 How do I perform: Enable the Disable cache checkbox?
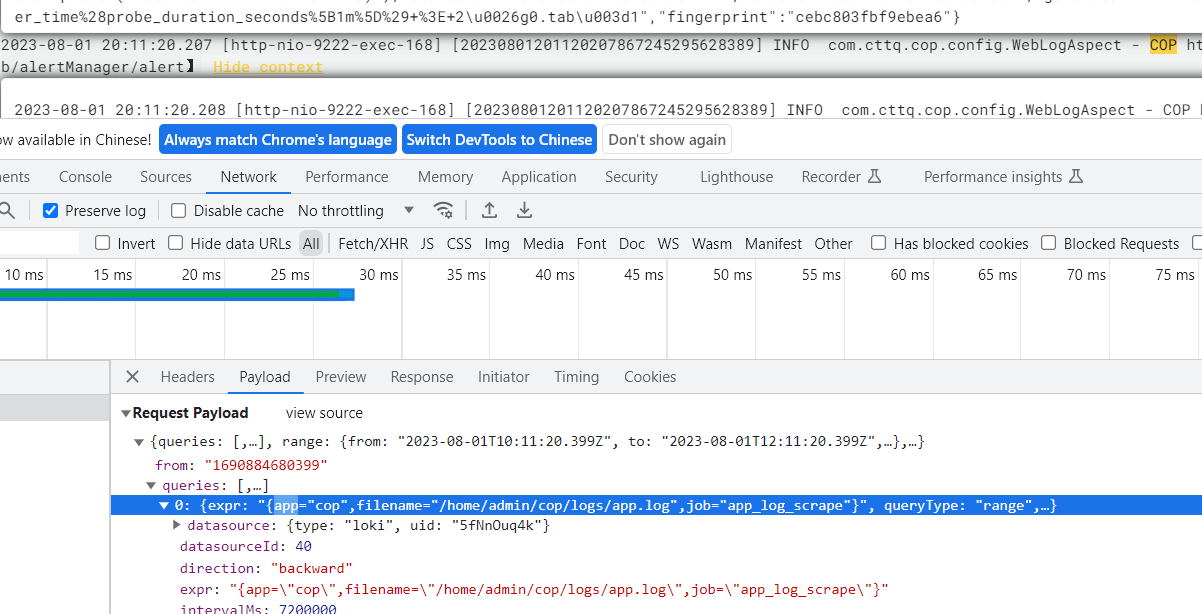tap(176, 210)
